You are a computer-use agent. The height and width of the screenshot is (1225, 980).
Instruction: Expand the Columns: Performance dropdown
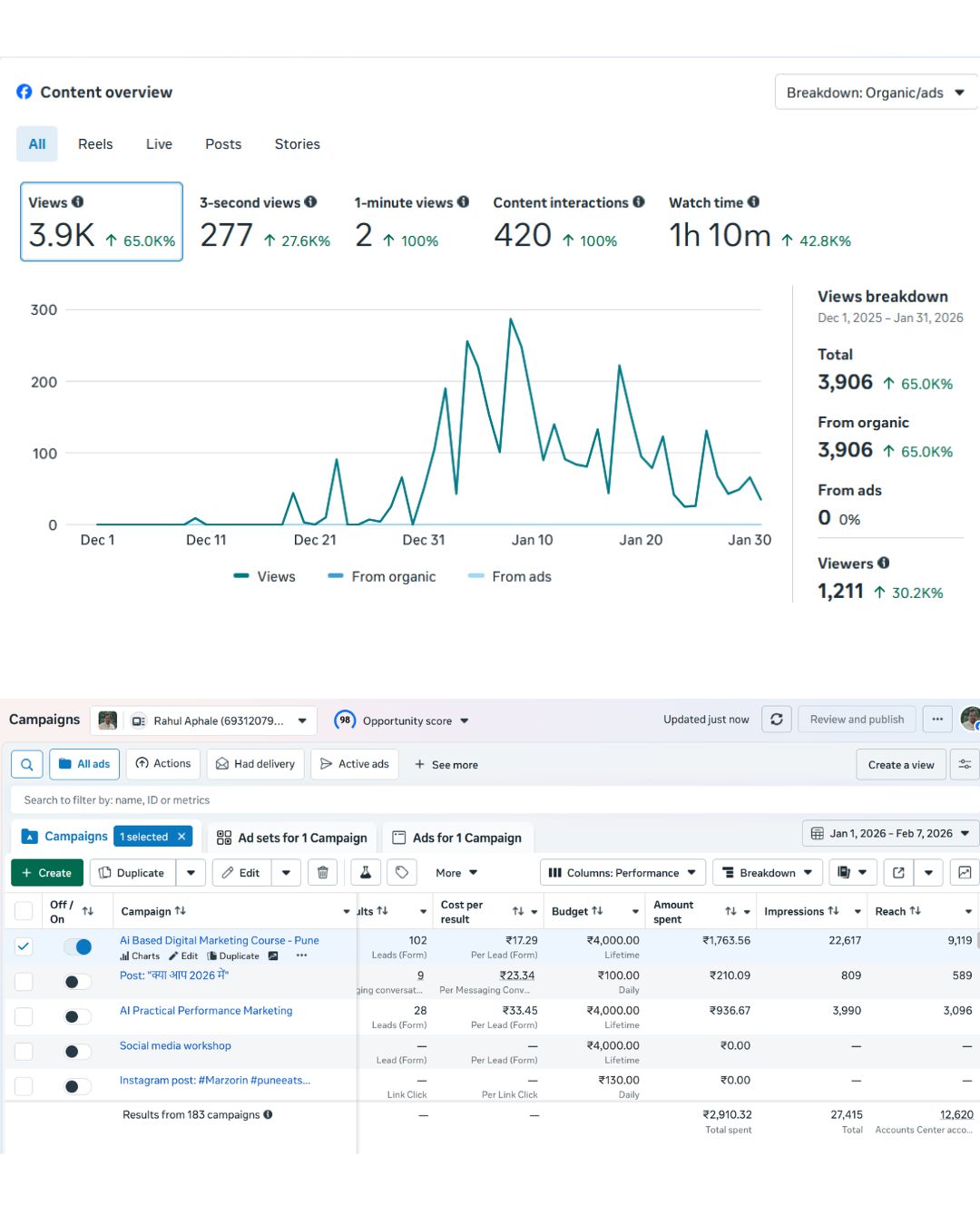622,872
